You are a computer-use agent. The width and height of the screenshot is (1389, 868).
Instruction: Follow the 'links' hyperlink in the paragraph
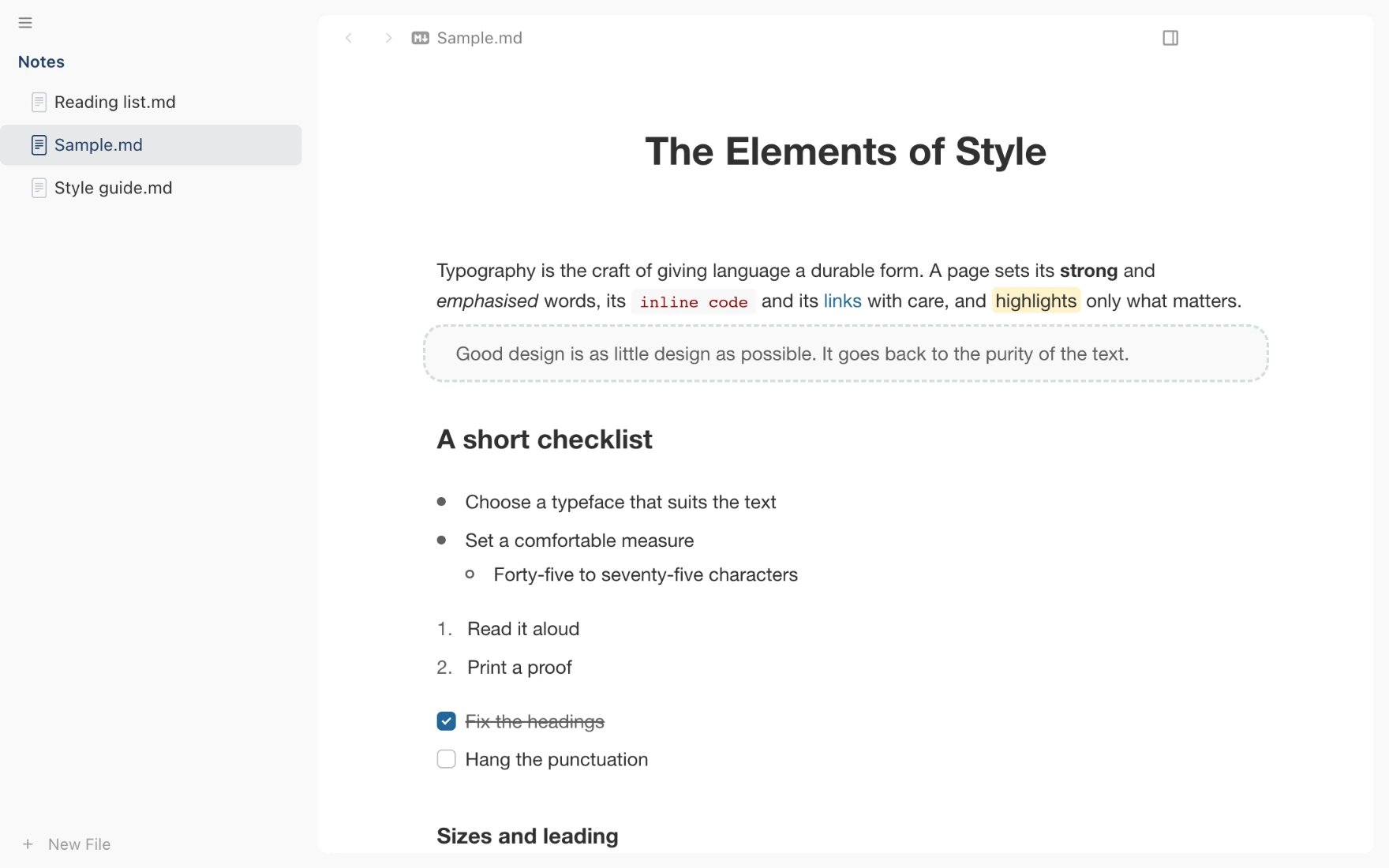842,301
